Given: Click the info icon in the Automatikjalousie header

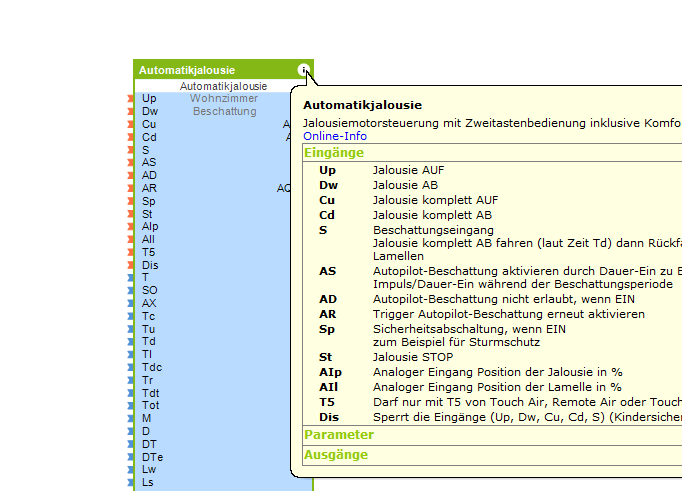Looking at the screenshot, I should [303, 70].
